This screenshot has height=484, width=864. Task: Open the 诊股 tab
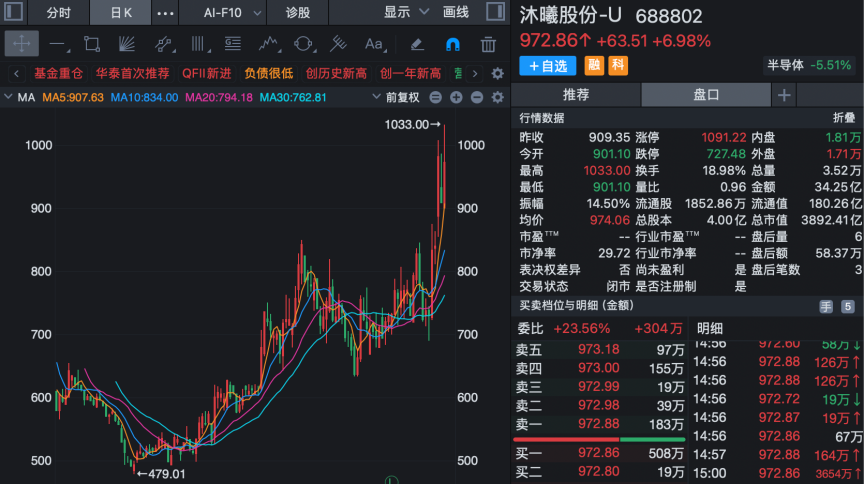(298, 13)
